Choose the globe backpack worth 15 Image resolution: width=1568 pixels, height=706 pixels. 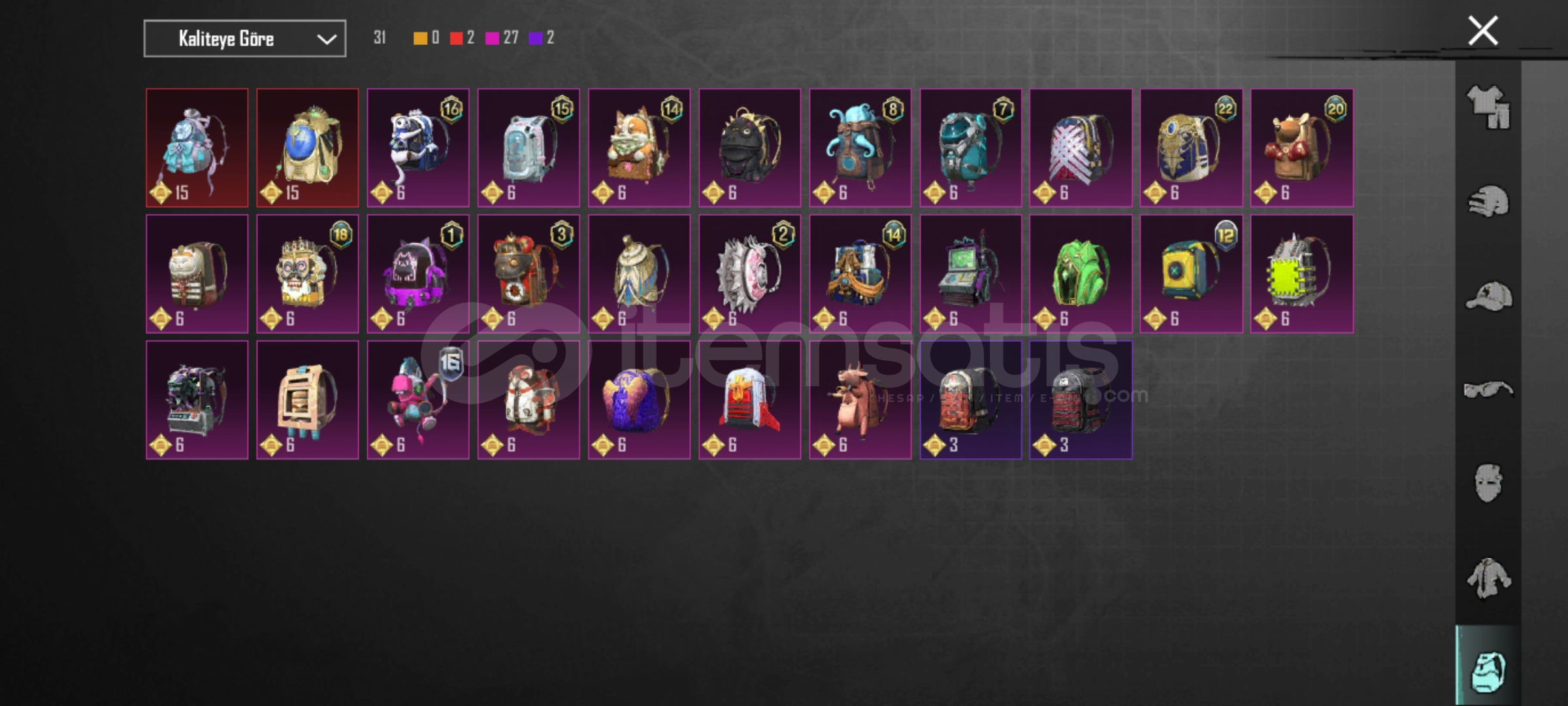click(x=308, y=148)
